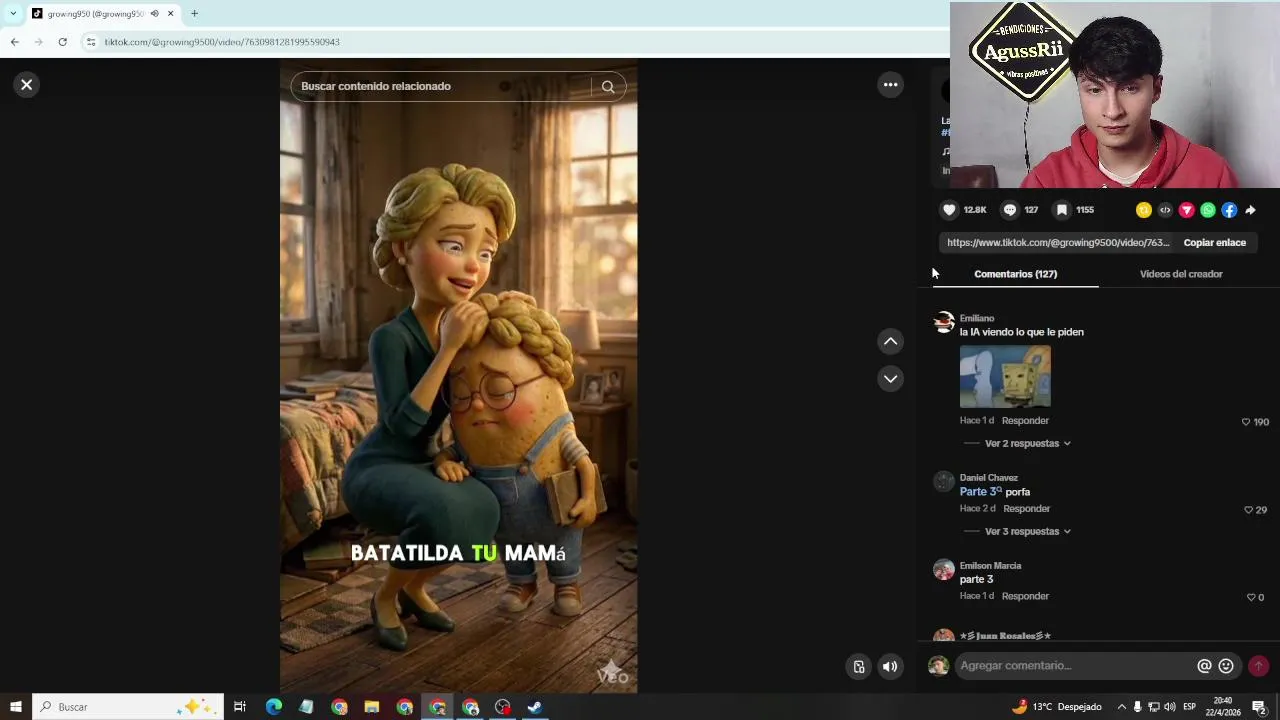The width and height of the screenshot is (1280, 720).
Task: Click the 'Copiar enlace' button
Action: [1214, 243]
